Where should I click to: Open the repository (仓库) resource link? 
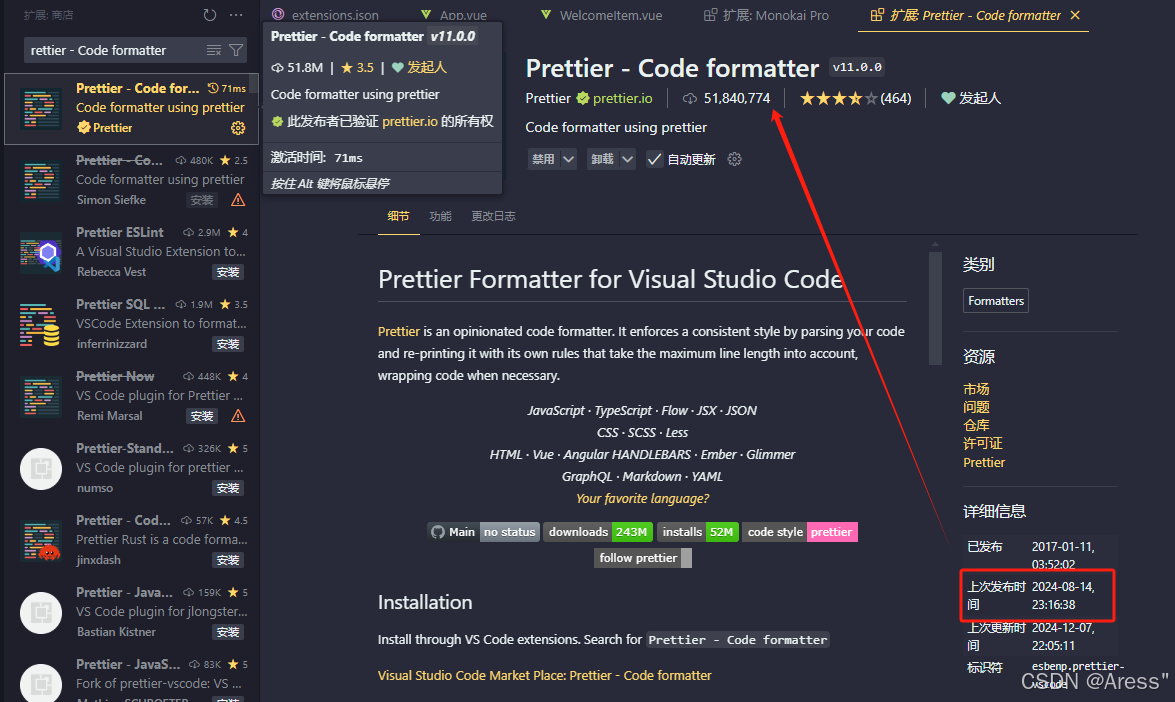976,425
